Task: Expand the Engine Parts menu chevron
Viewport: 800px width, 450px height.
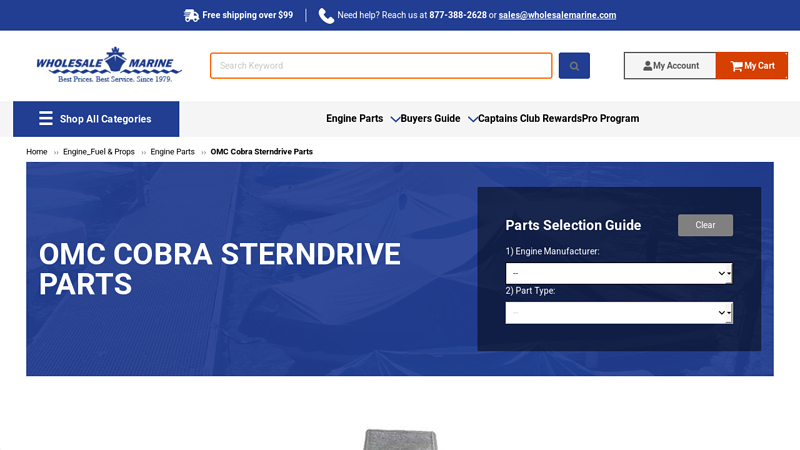Action: click(x=395, y=119)
